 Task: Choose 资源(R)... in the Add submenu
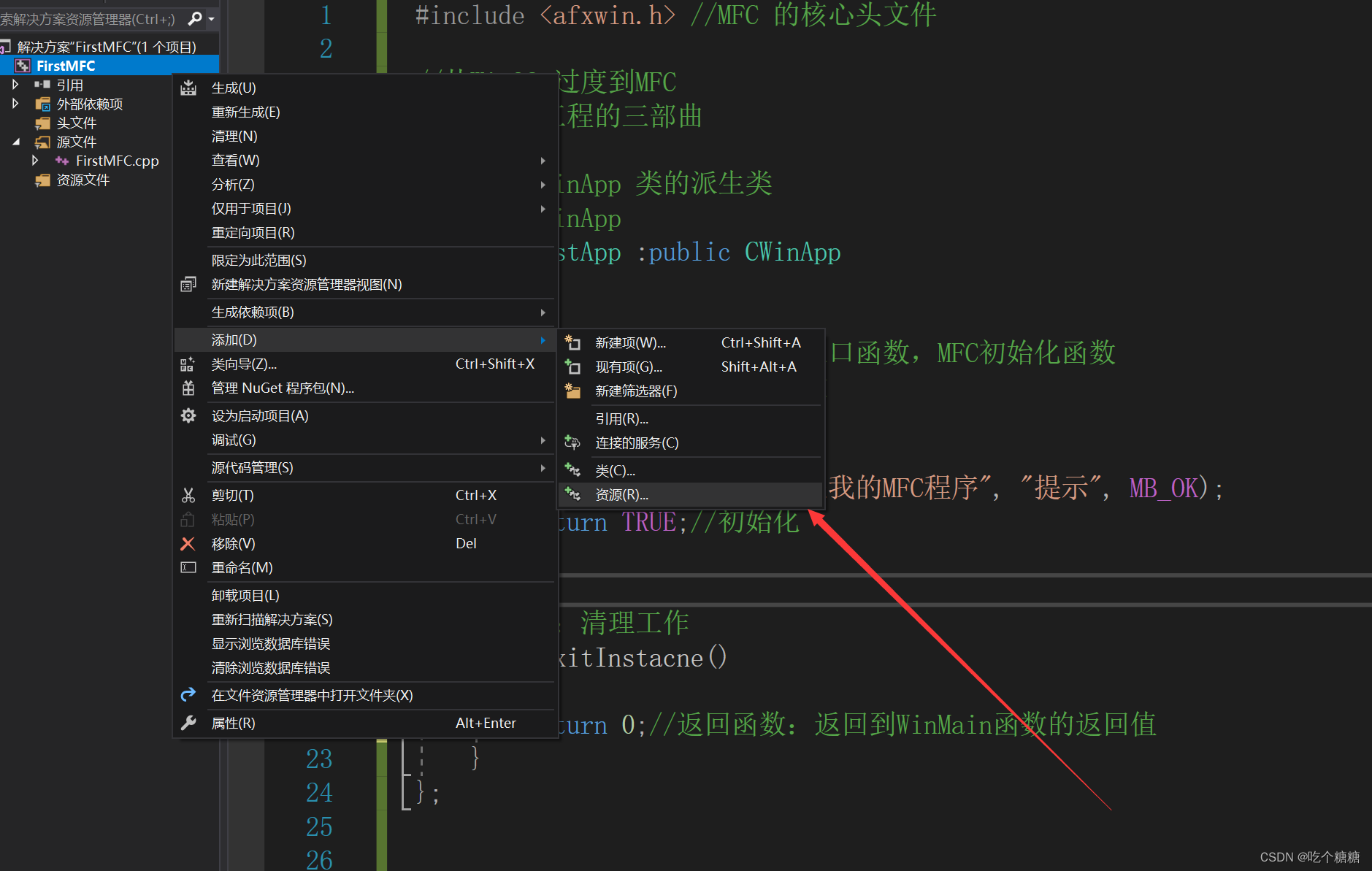621,494
